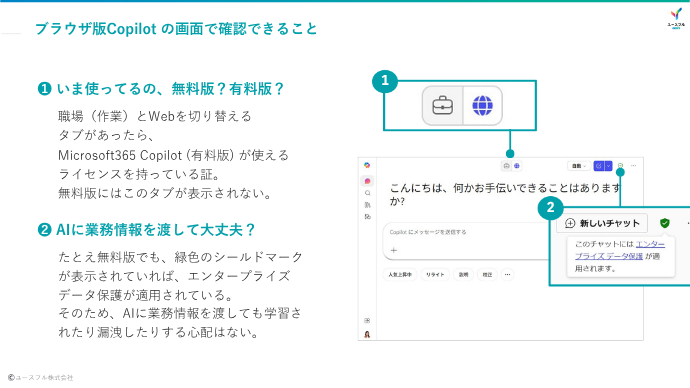The image size is (690, 388).
Task: Select the small globe Web tab in Copilot header
Action: tap(517, 166)
